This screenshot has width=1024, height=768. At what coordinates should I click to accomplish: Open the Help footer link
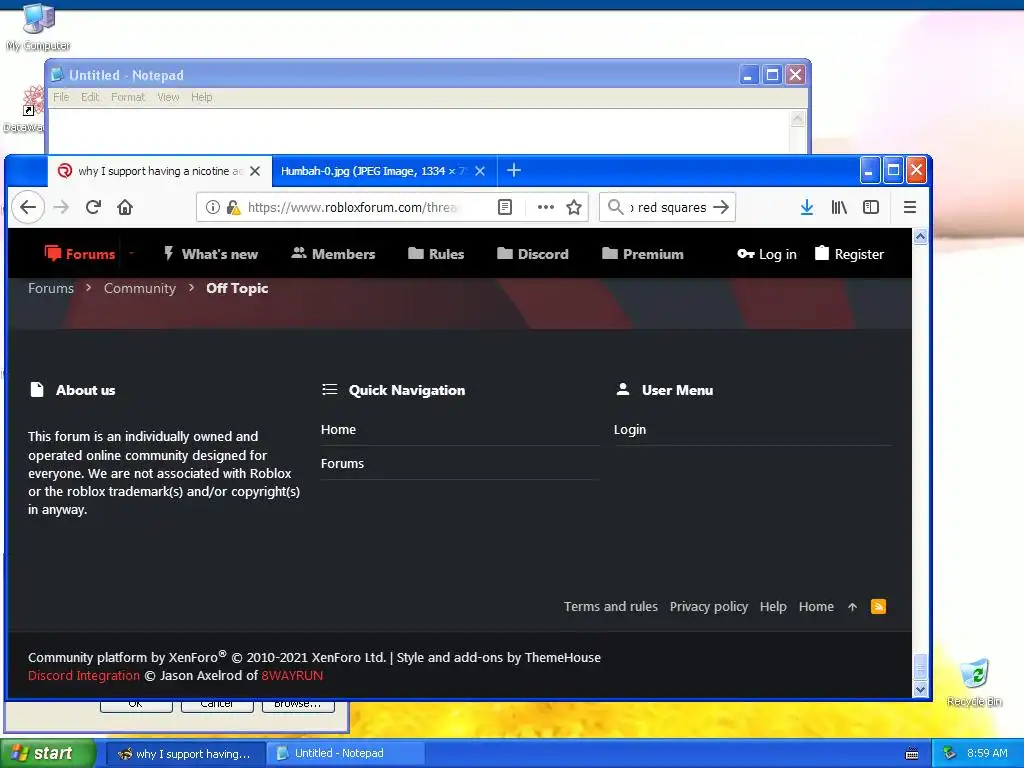point(773,607)
